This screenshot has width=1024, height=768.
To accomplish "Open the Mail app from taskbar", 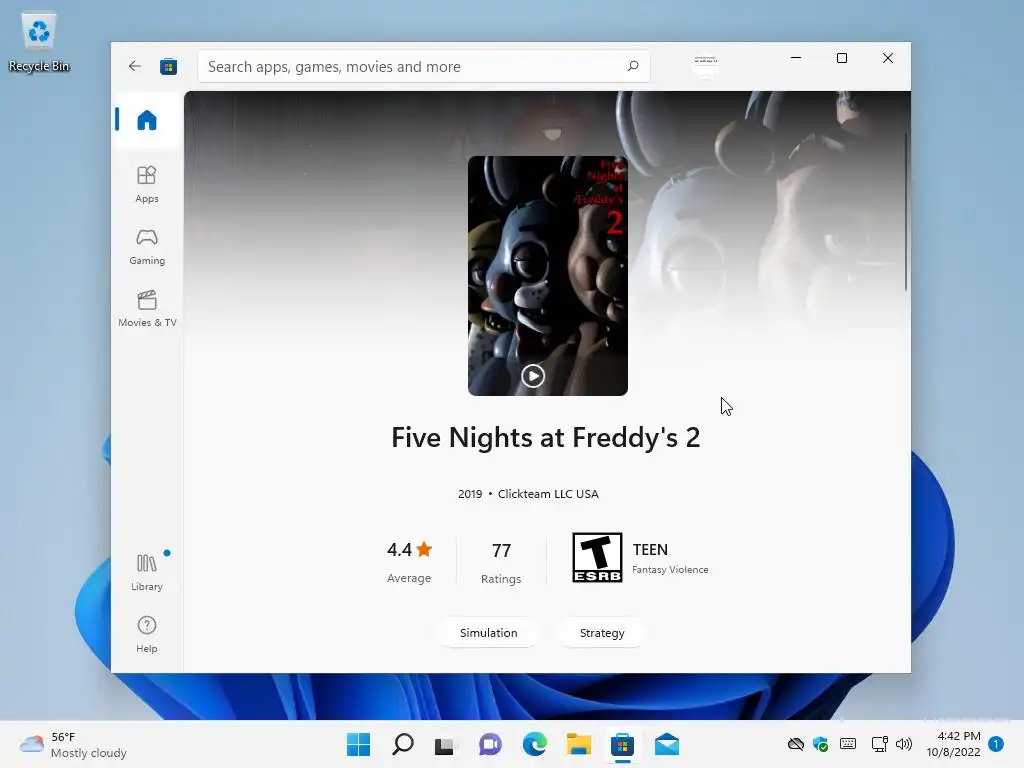I will tap(667, 744).
